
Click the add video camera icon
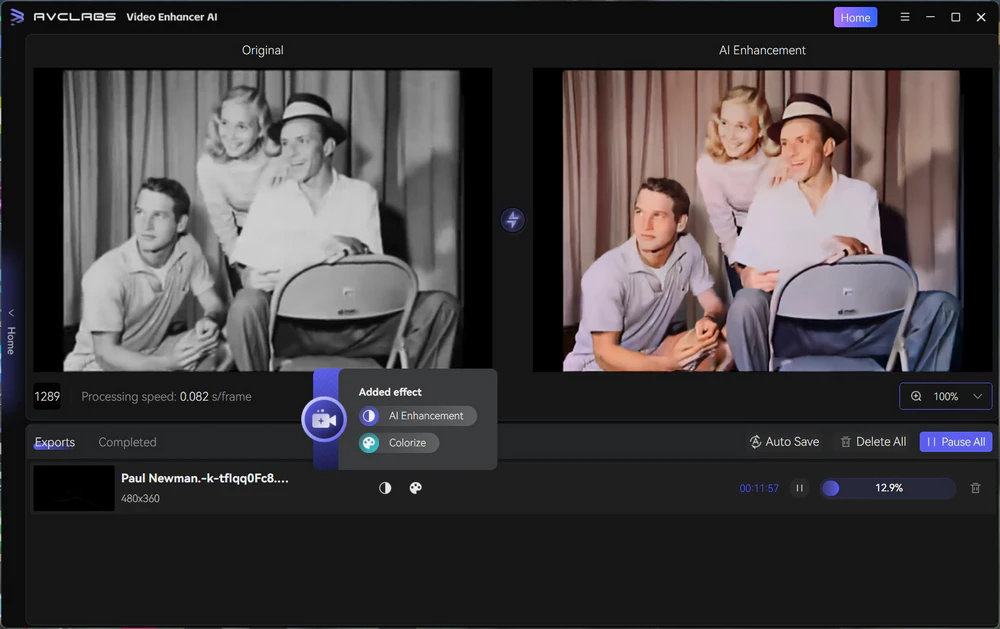(324, 420)
